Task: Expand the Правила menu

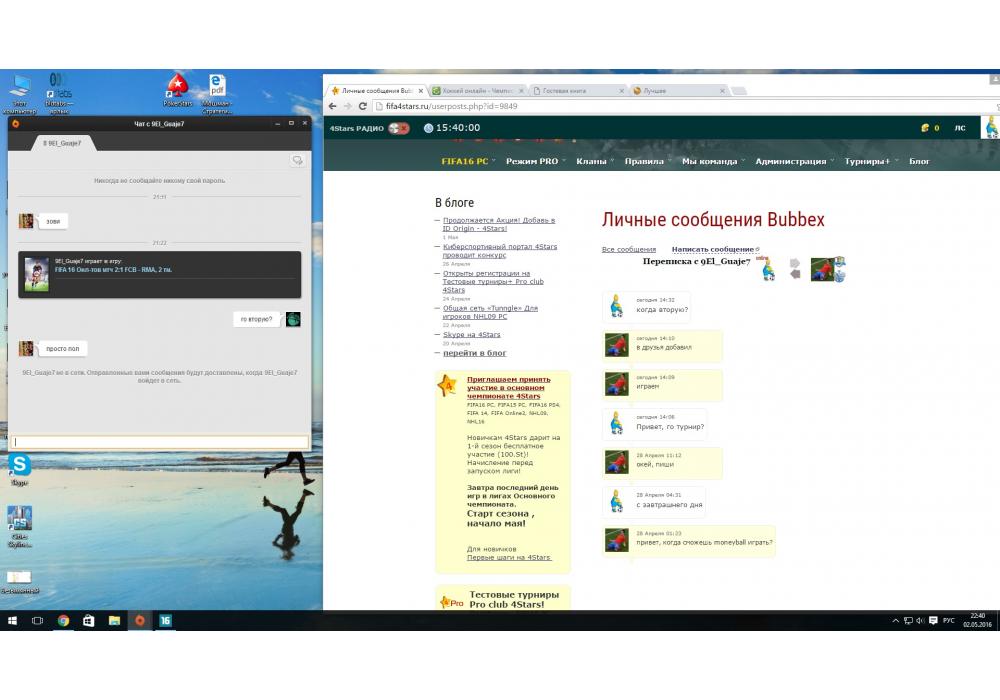Action: pos(645,161)
